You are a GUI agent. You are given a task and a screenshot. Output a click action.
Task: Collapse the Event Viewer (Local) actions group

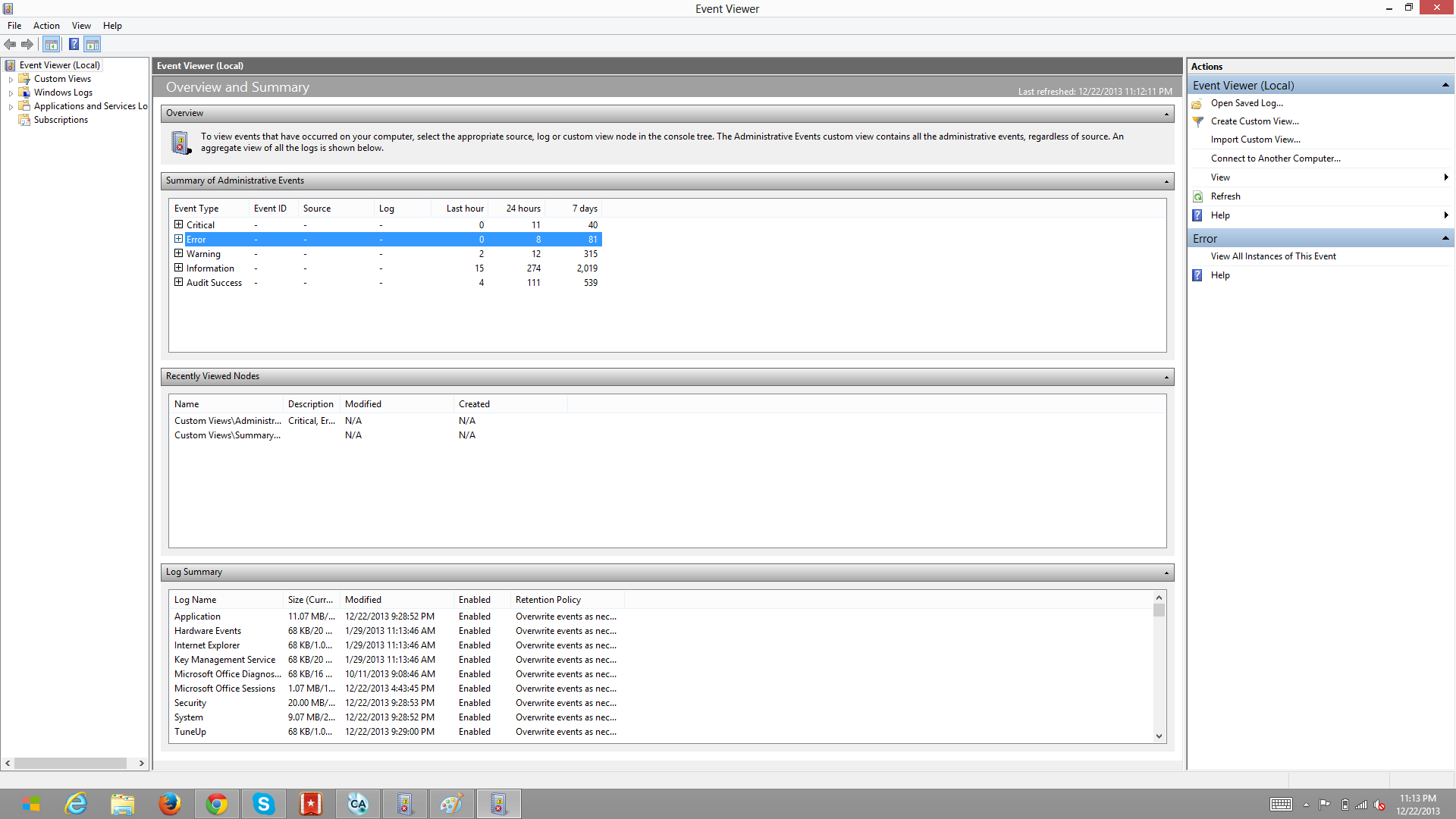(1445, 85)
